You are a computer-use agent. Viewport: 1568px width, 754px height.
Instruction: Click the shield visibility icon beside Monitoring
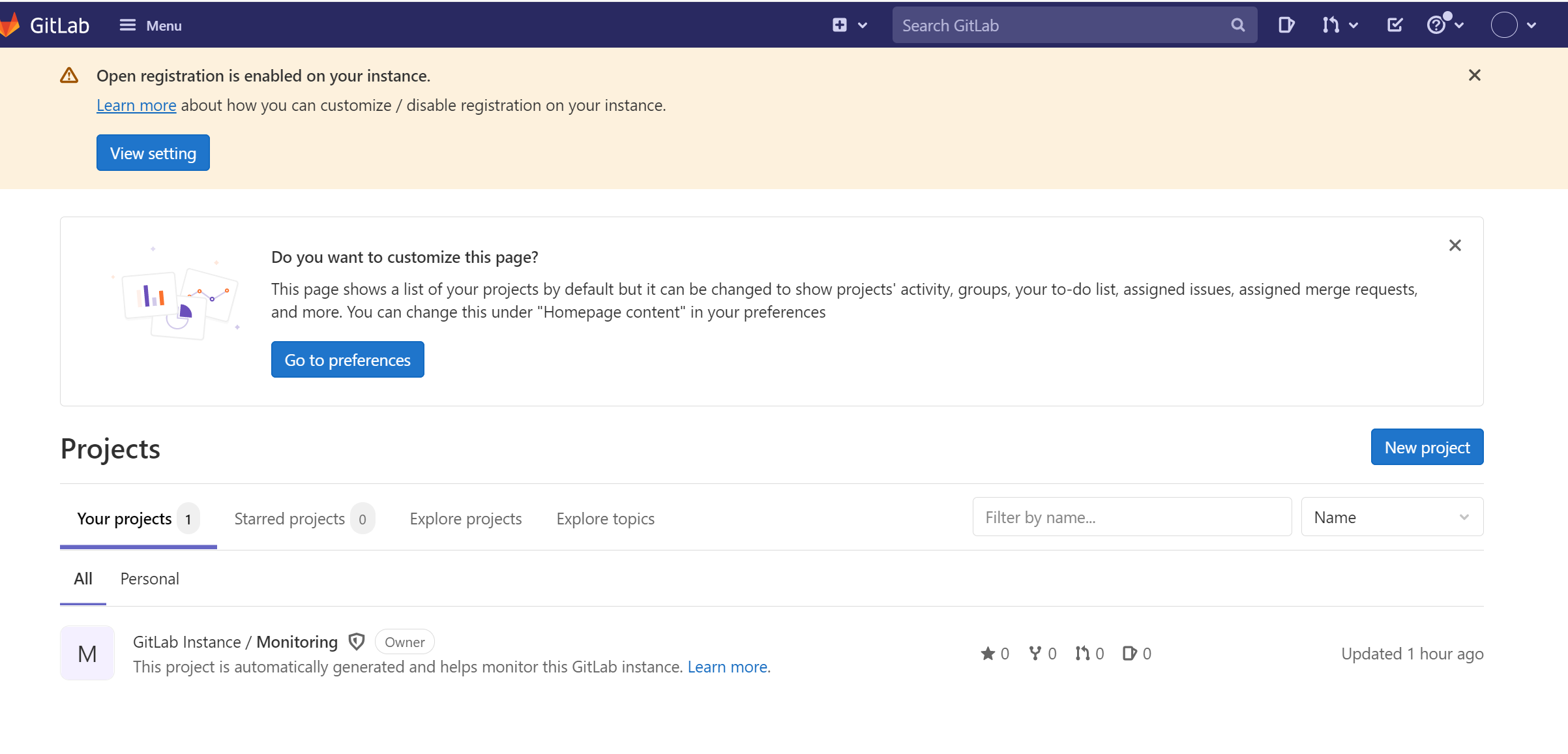(x=357, y=642)
